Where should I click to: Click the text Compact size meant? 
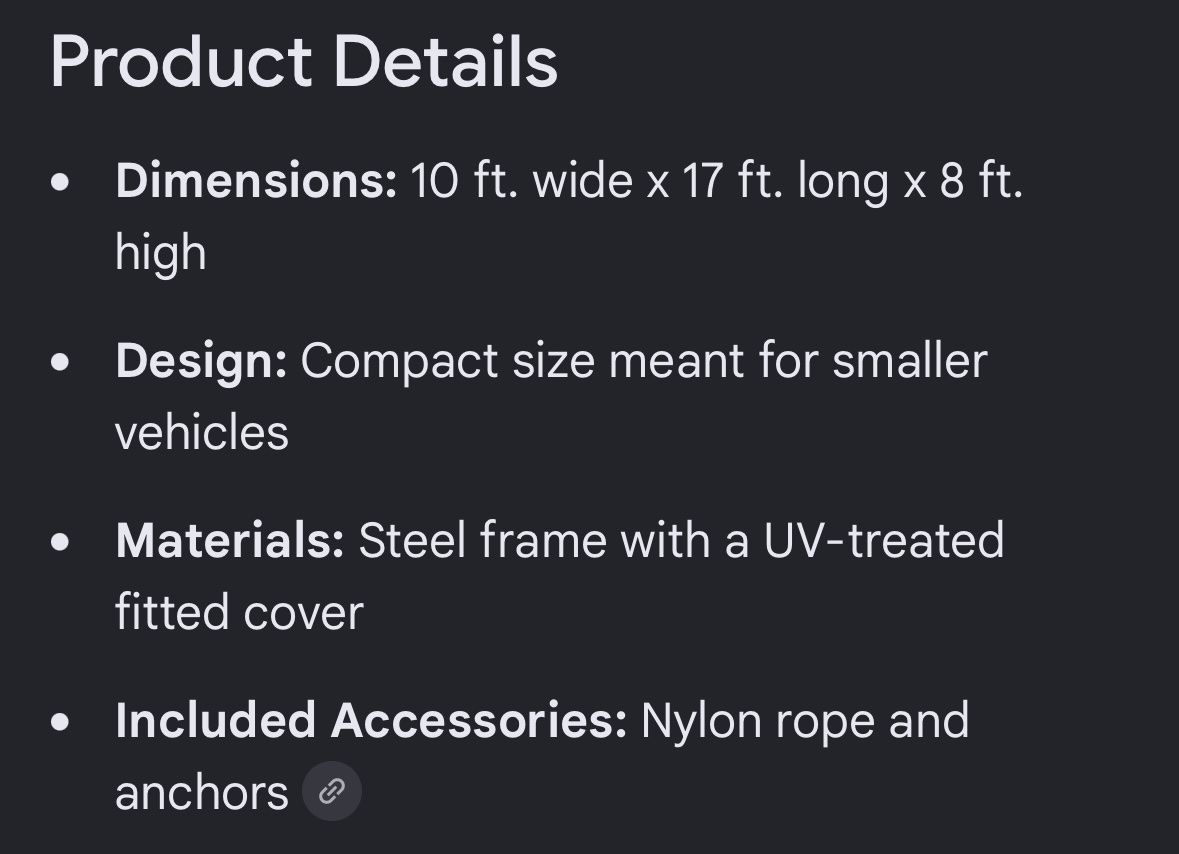(x=523, y=362)
